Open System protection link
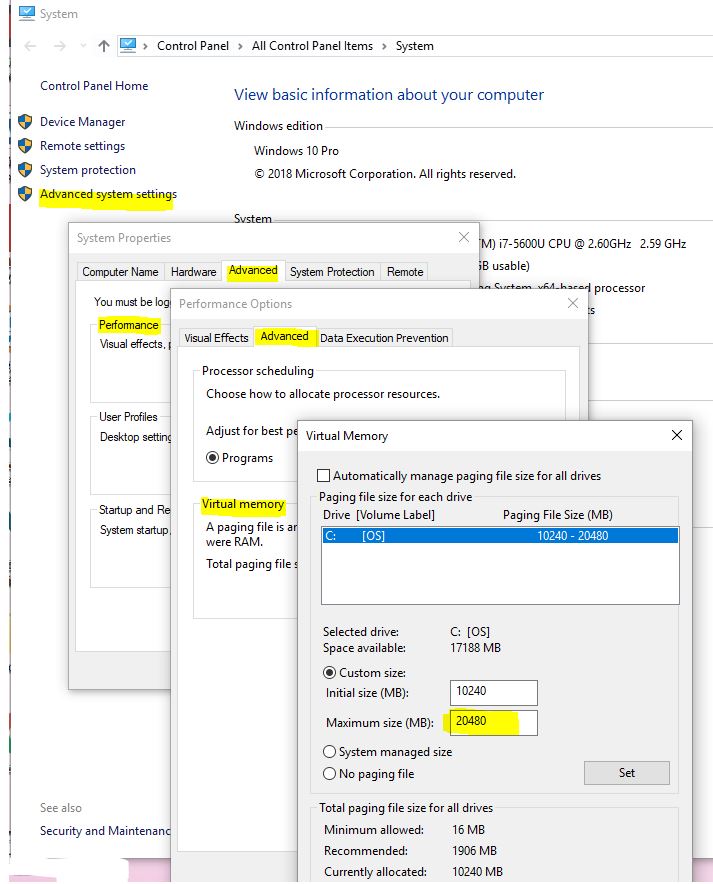713x884 pixels. pos(88,170)
